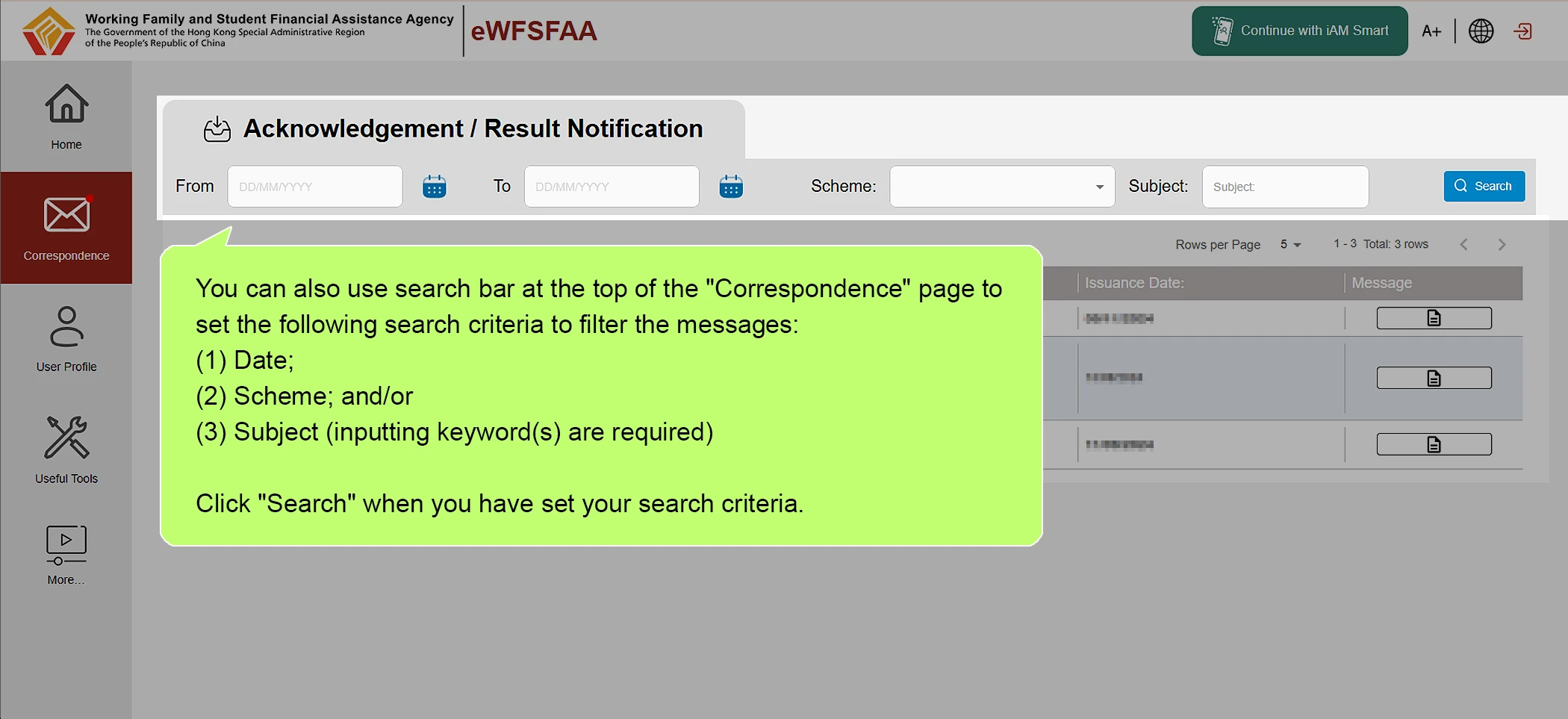
Task: Click the blue Search button
Action: pos(1484,186)
